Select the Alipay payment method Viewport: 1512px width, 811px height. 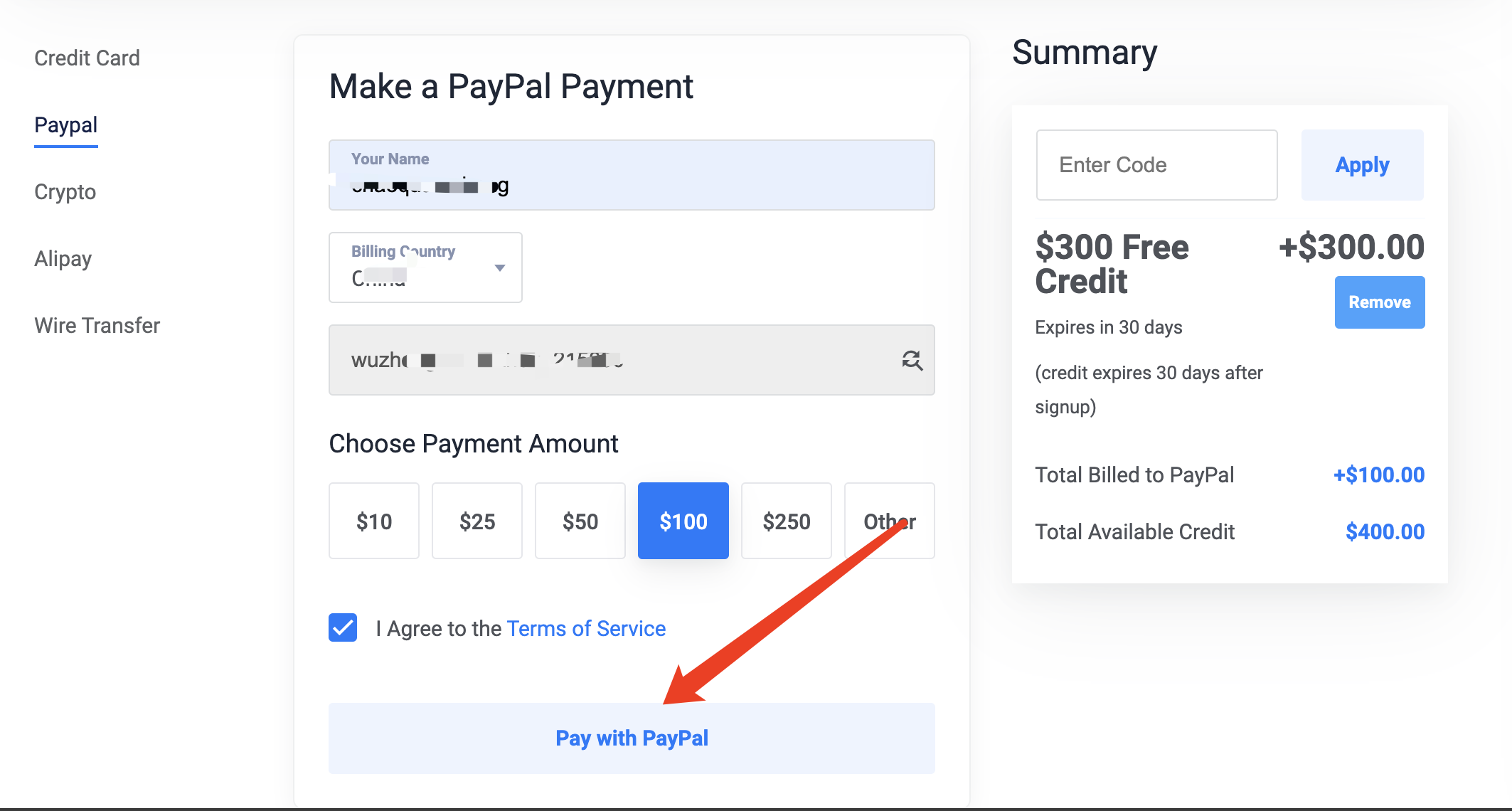tap(63, 258)
